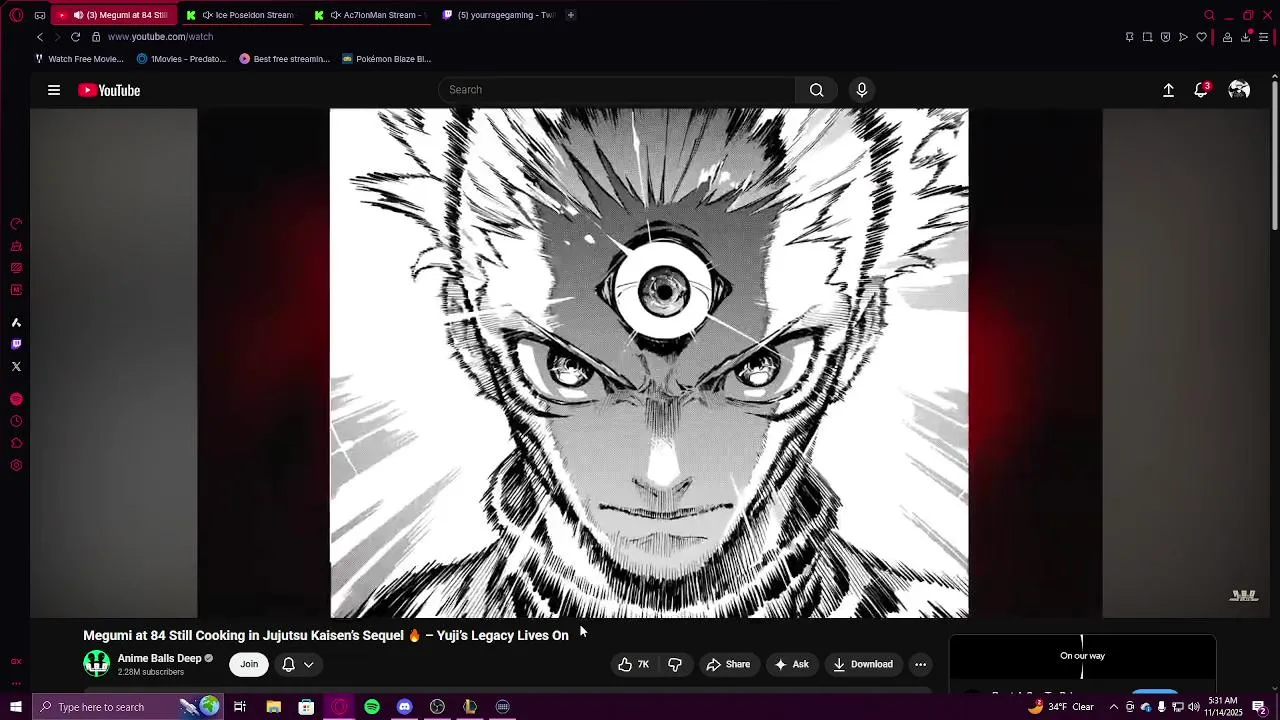
Task: Focus the YouTube search input field
Action: [x=616, y=90]
